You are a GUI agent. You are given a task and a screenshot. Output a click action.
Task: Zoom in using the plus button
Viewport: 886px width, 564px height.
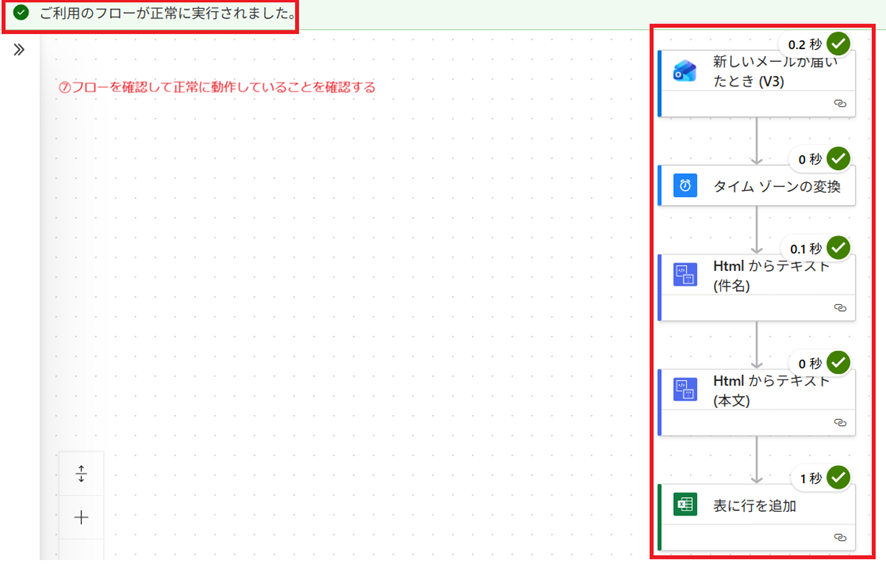coord(82,517)
